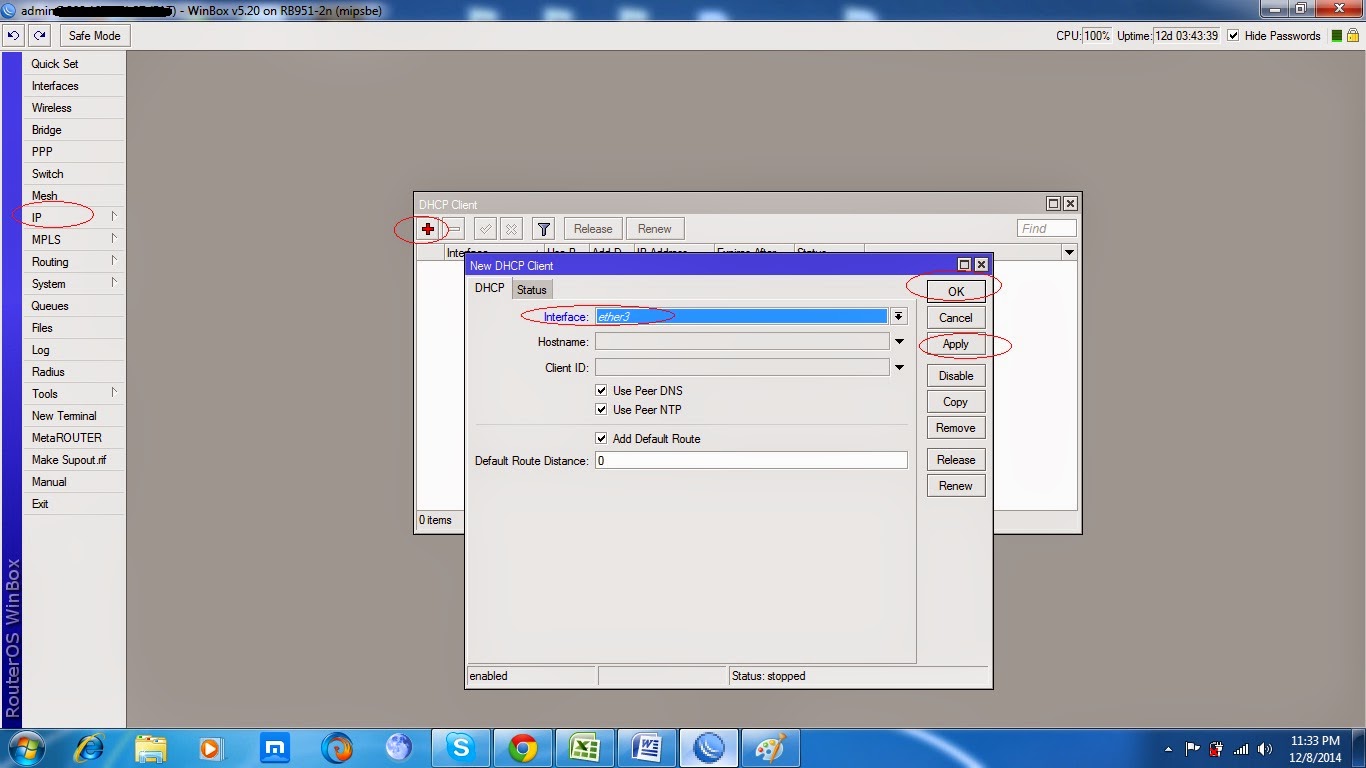The height and width of the screenshot is (768, 1366).
Task: Uncheck Add Default Route
Action: tap(601, 439)
